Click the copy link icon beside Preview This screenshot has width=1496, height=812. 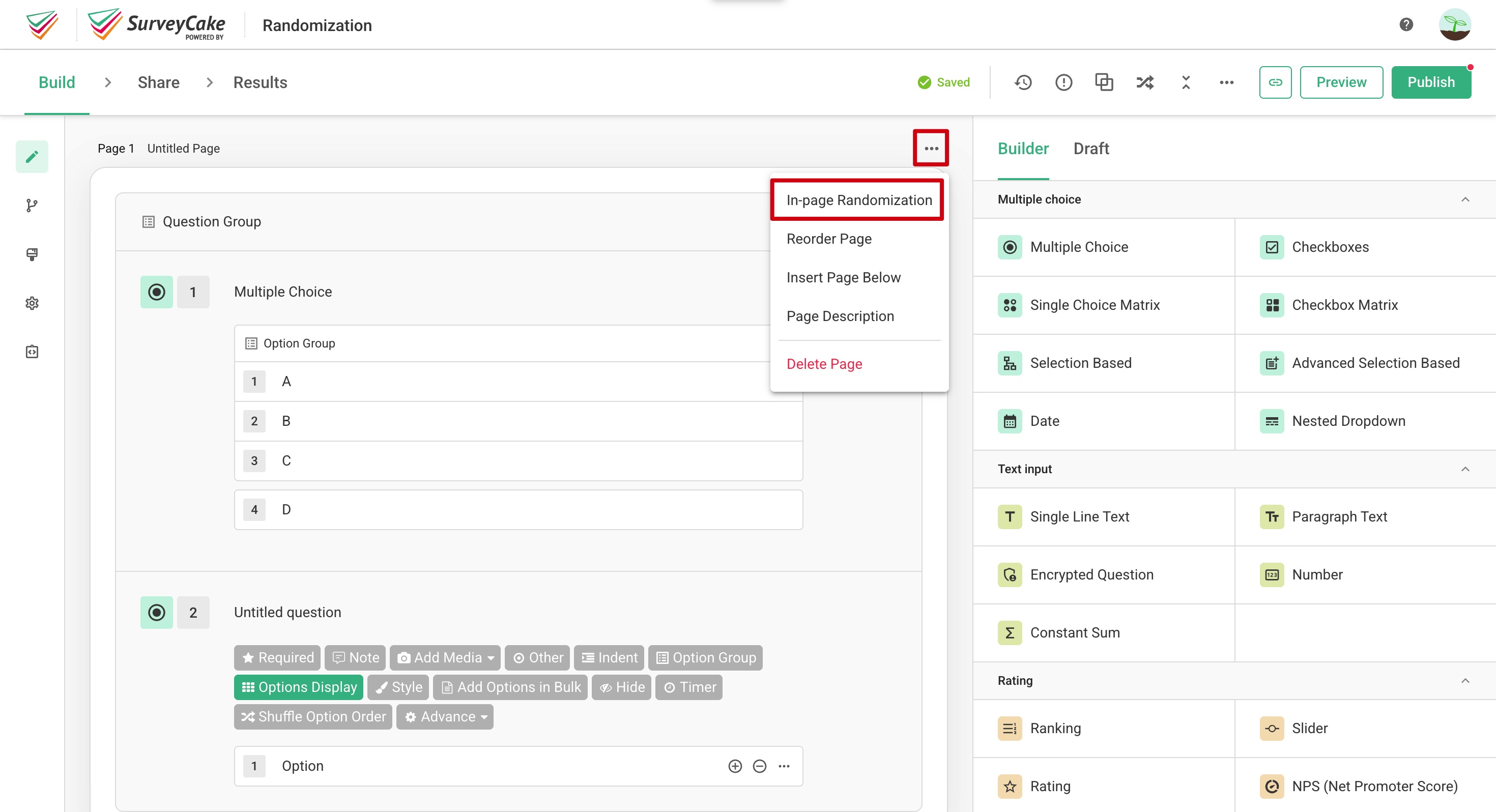1275,82
